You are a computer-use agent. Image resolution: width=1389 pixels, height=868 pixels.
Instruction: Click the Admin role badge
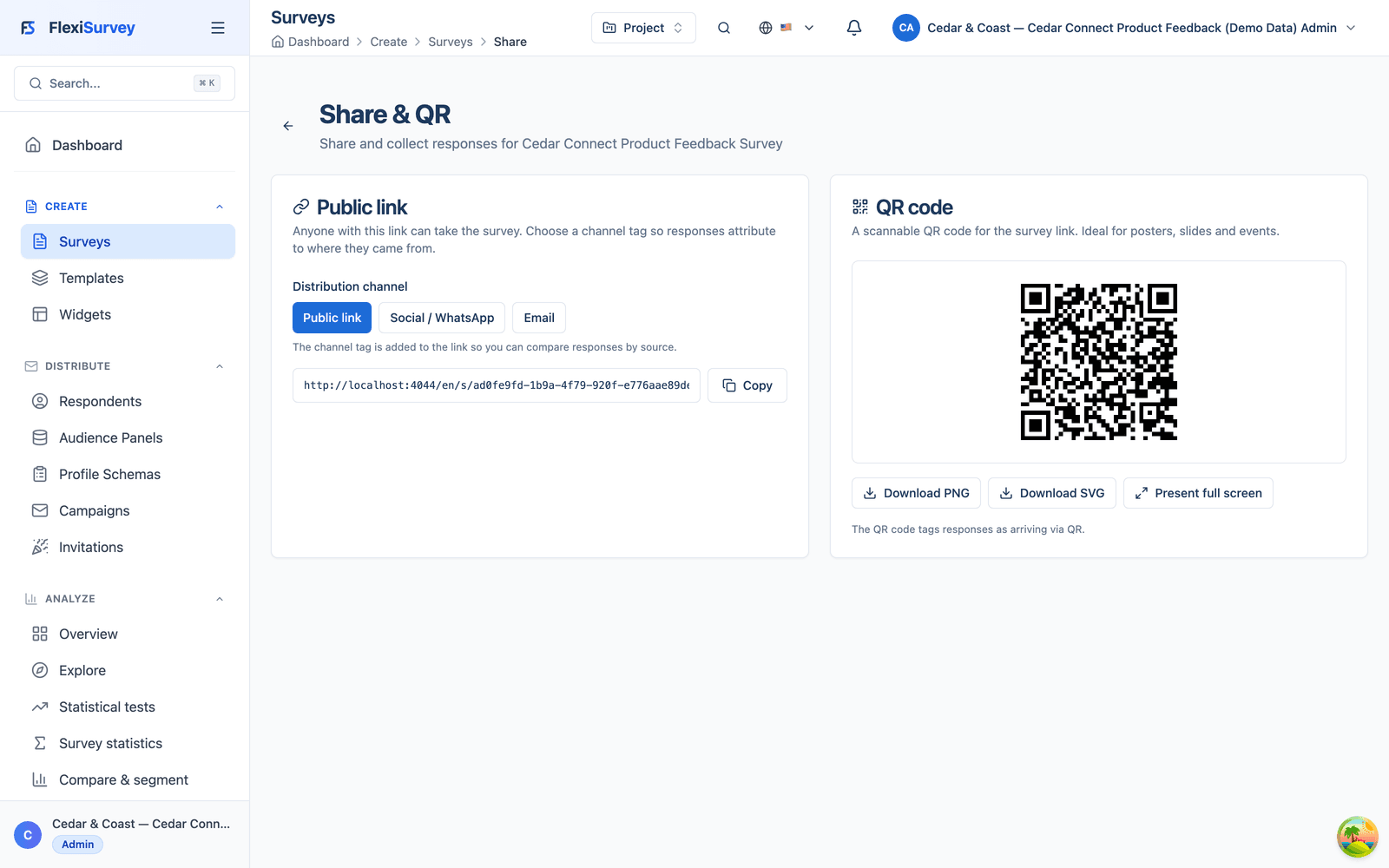pyautogui.click(x=77, y=845)
